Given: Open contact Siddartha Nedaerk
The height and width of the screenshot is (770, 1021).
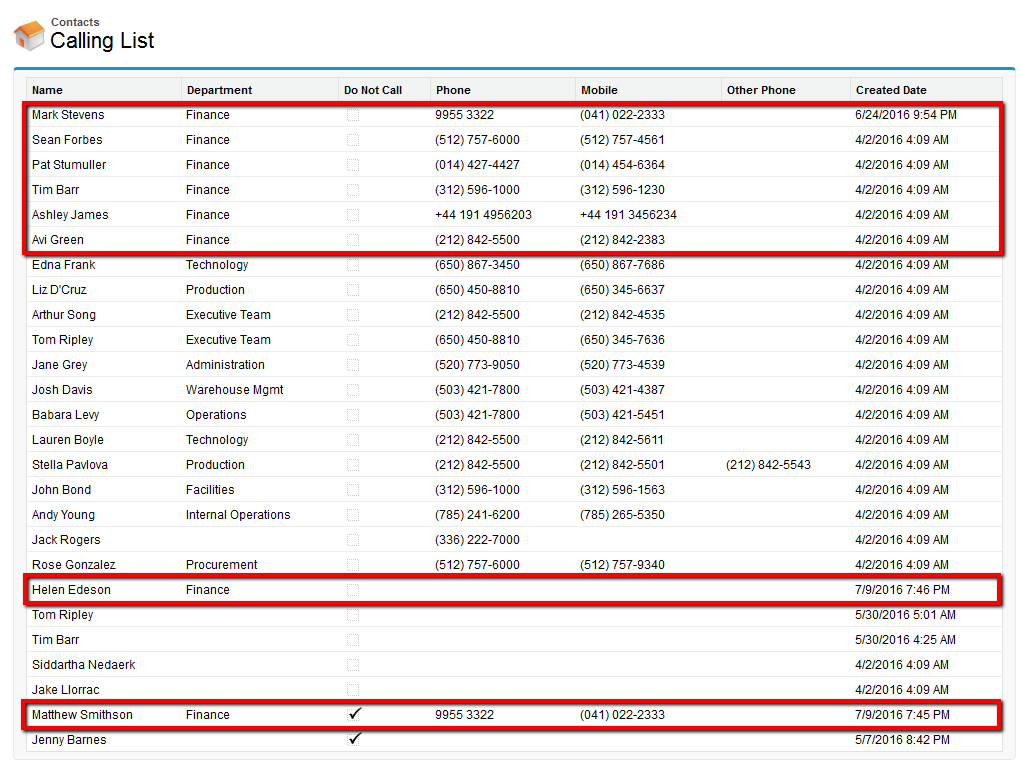Looking at the screenshot, I should (83, 665).
